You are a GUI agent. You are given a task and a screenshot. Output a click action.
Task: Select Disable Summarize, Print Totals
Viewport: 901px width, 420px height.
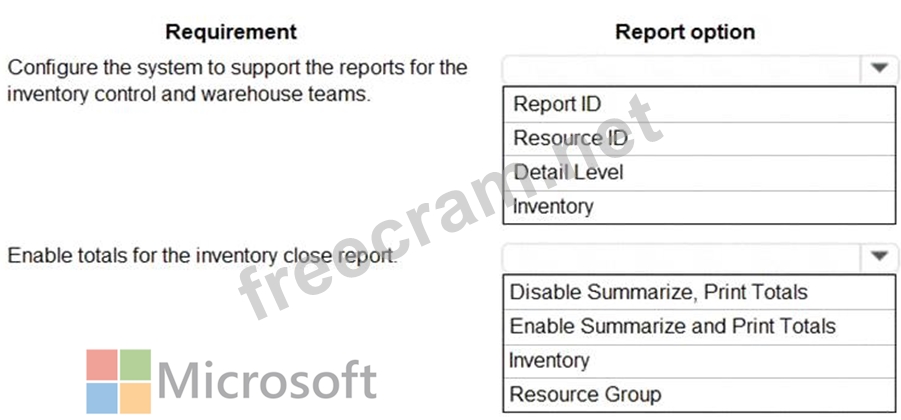699,292
